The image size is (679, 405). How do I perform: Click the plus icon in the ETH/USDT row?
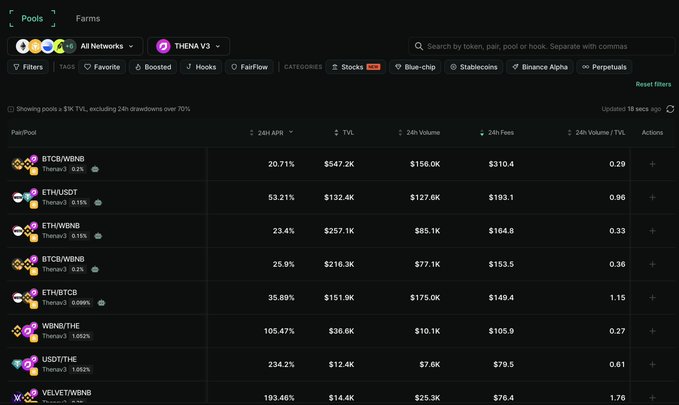click(652, 198)
